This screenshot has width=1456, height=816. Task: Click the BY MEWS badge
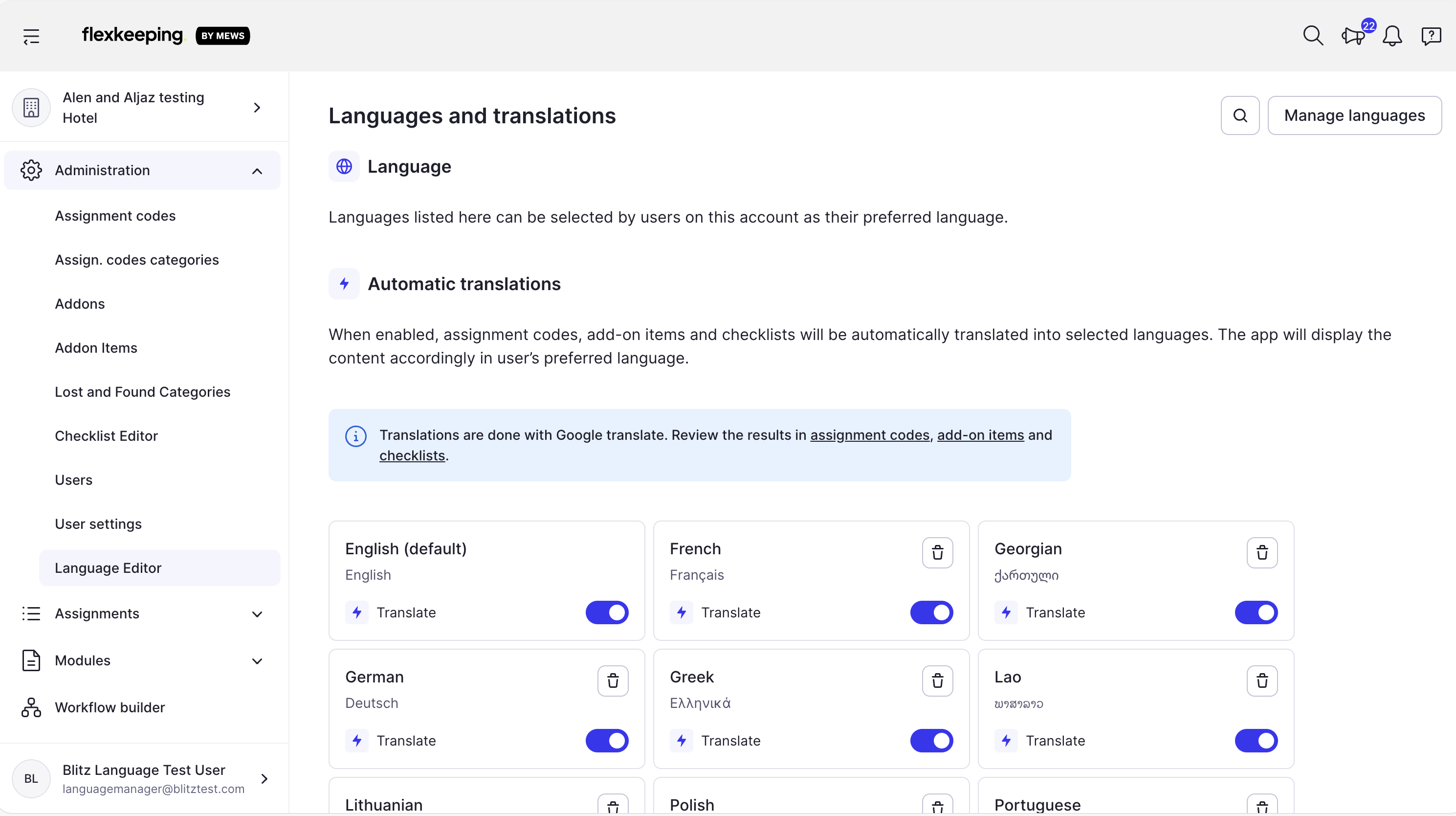click(222, 36)
